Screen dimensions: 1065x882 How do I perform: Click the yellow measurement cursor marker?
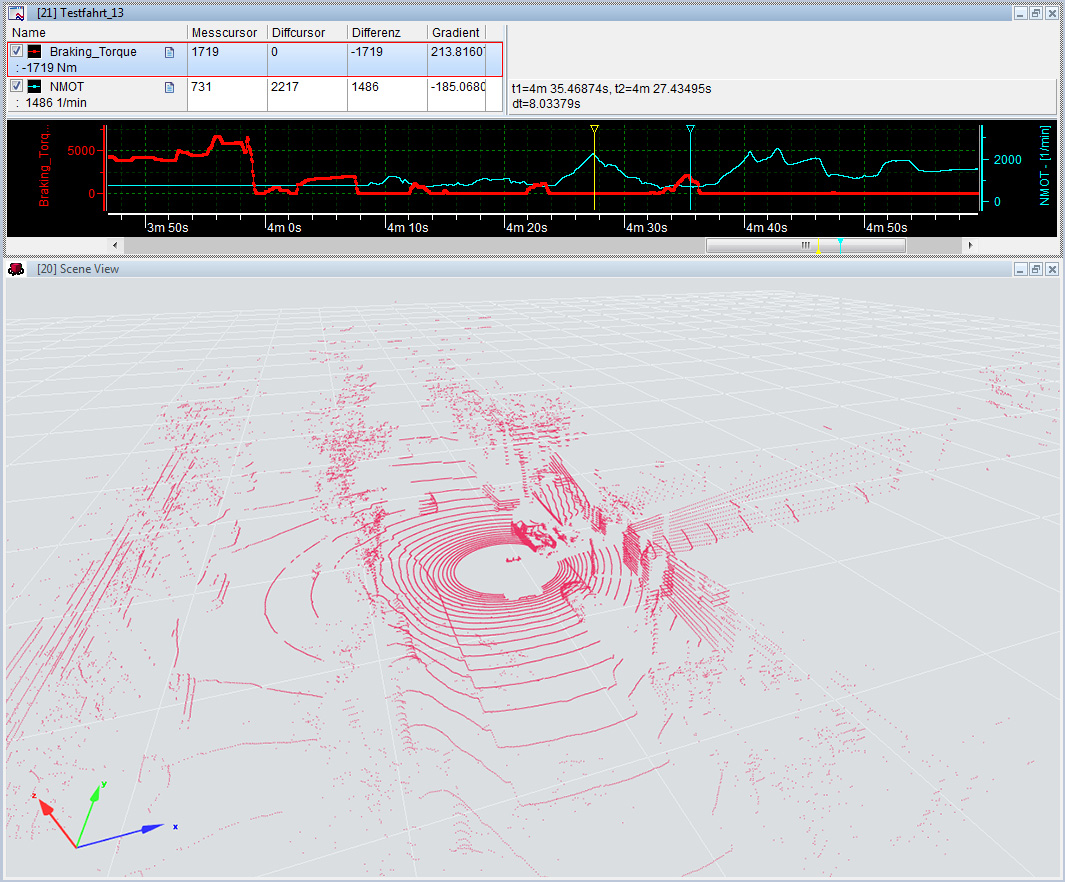pyautogui.click(x=594, y=129)
